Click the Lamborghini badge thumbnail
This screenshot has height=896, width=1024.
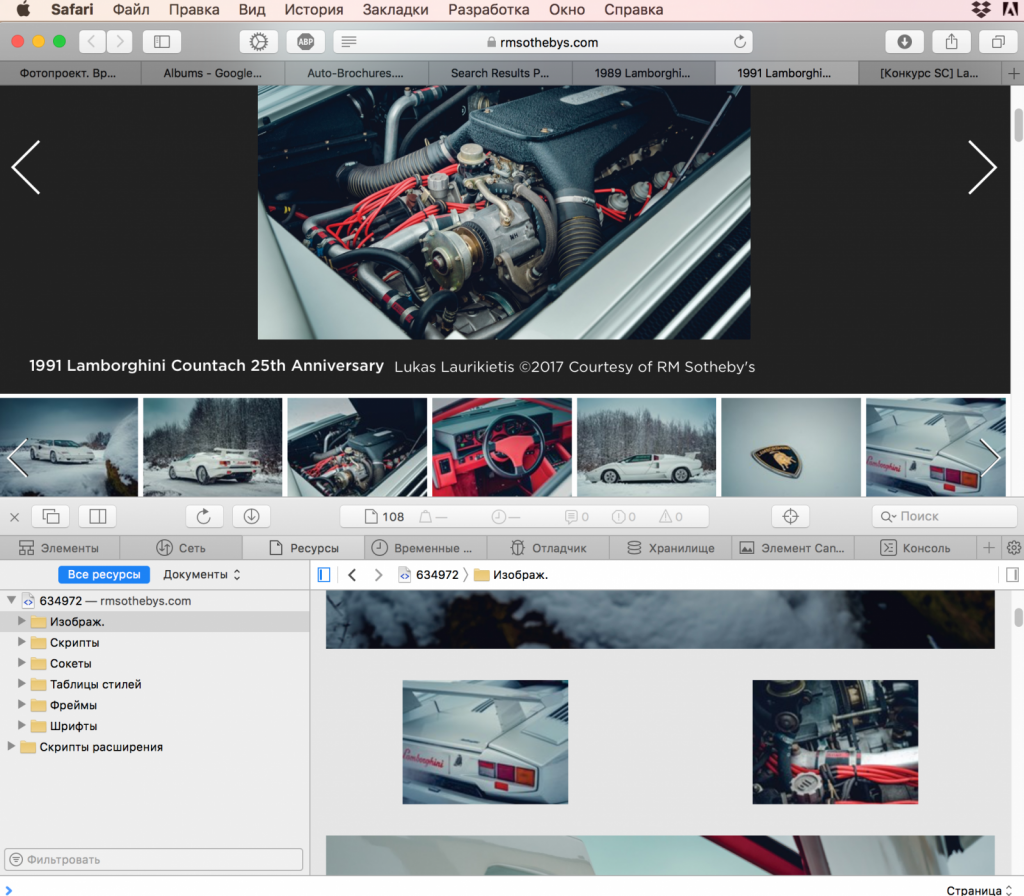[x=790, y=447]
